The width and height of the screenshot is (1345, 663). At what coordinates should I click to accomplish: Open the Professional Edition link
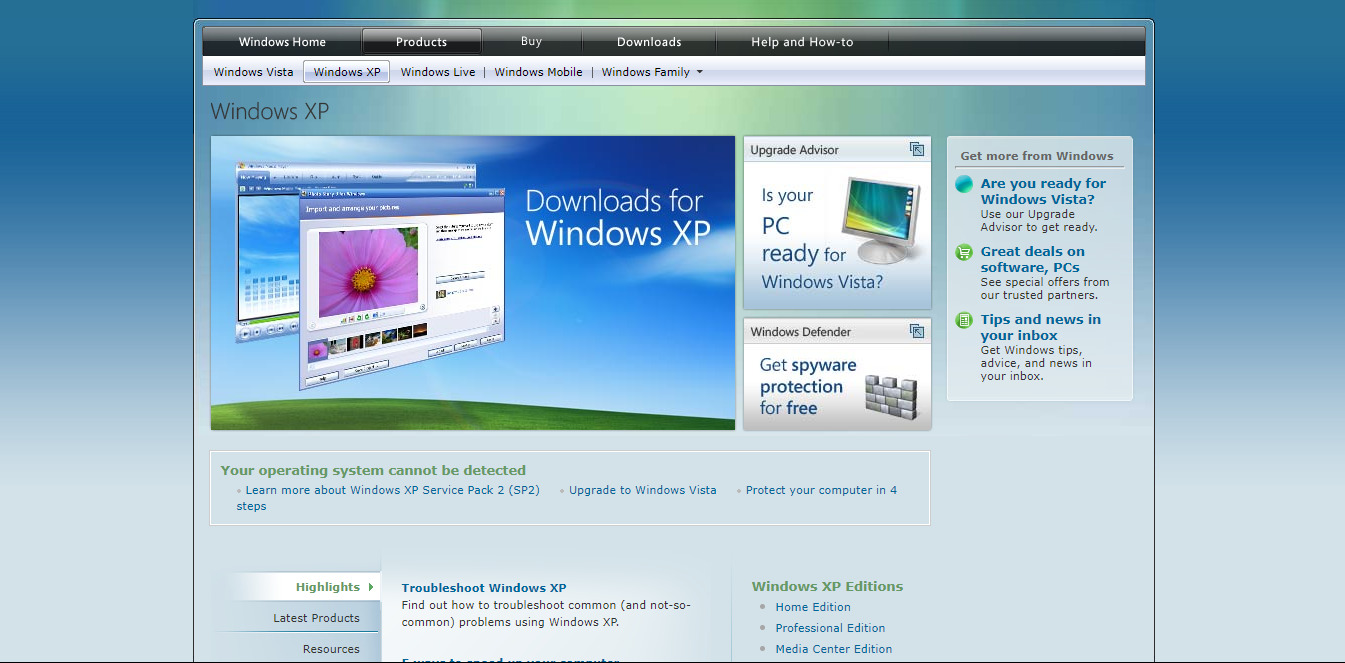click(830, 628)
